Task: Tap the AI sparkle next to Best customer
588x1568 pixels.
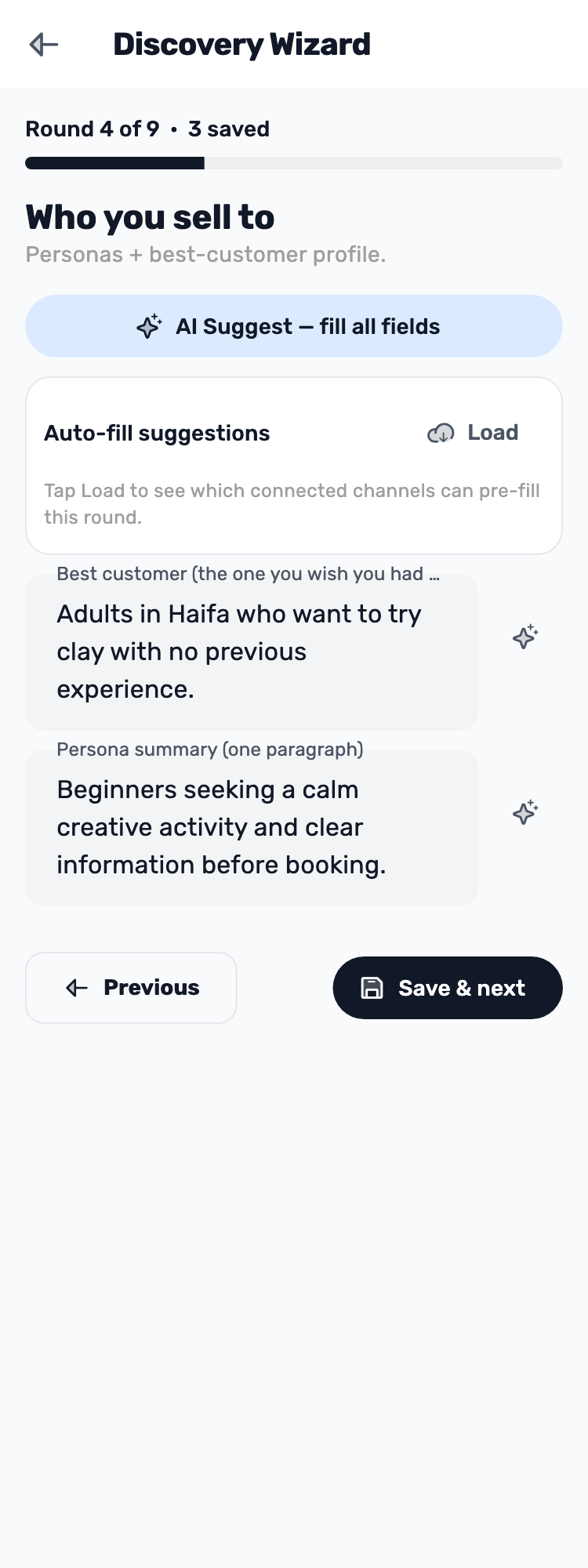Action: pyautogui.click(x=525, y=637)
